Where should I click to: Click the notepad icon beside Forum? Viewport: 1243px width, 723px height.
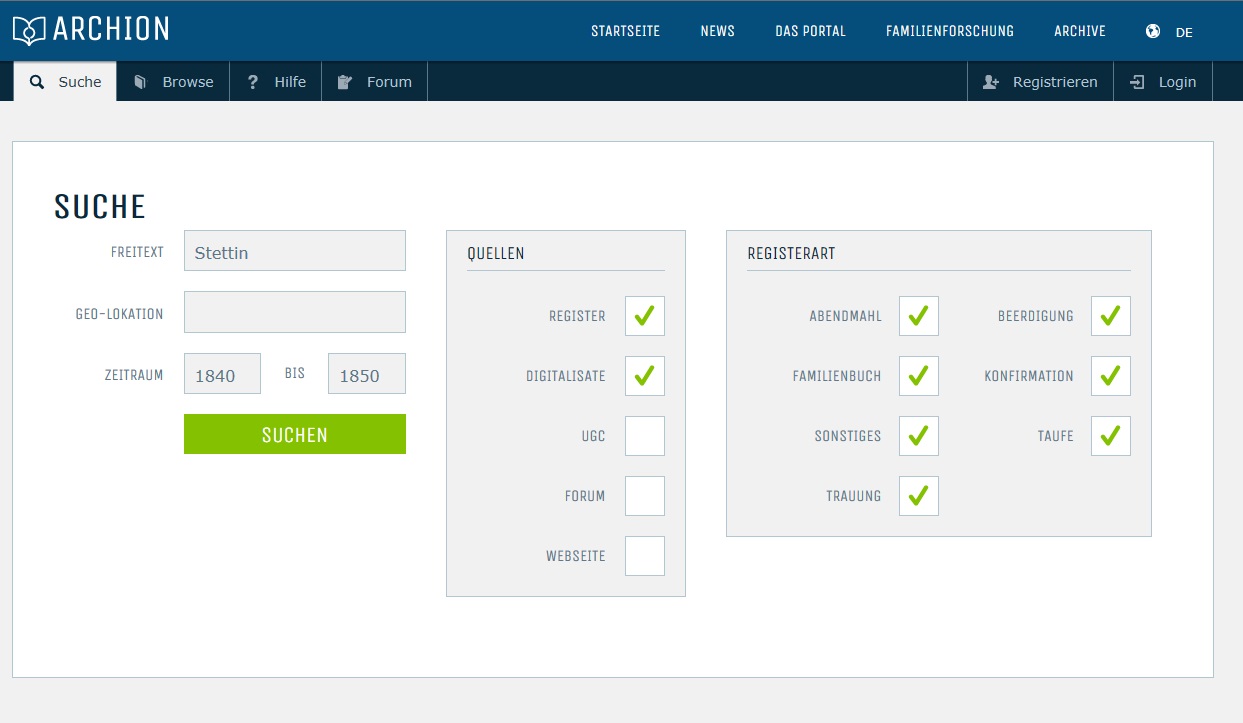click(x=345, y=82)
